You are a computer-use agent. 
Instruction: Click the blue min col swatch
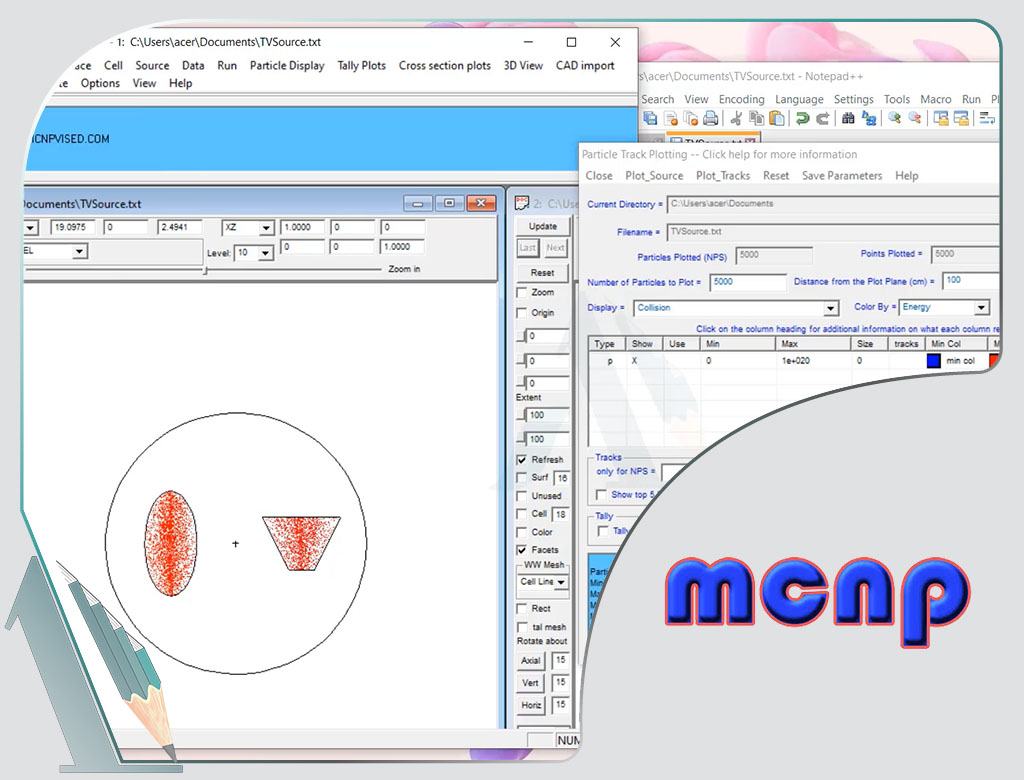point(934,360)
